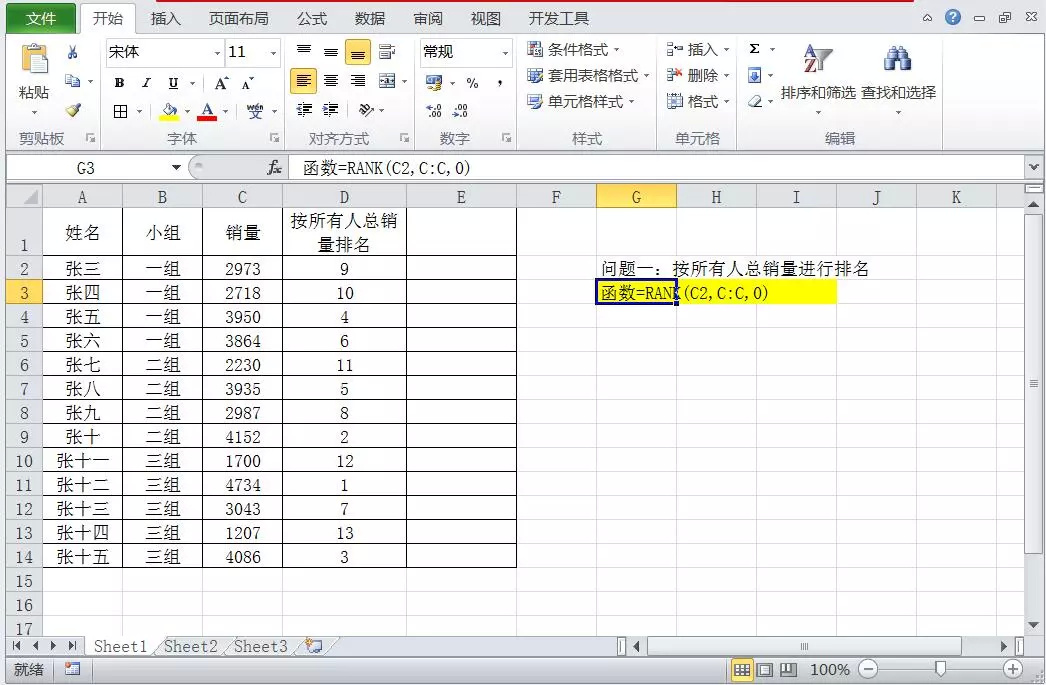The width and height of the screenshot is (1046, 685).
Task: Open font name dropdown 宋体
Action: point(217,53)
